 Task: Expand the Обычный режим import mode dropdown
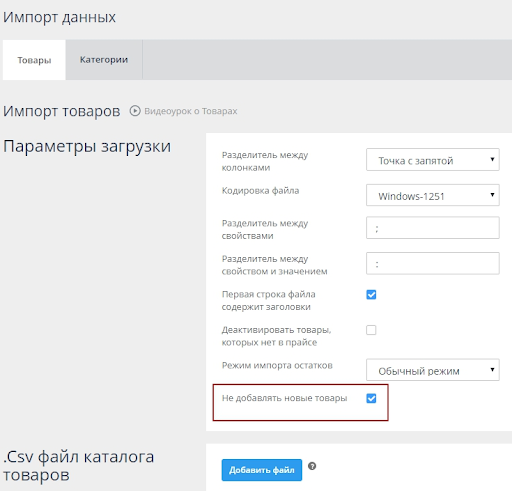click(433, 370)
